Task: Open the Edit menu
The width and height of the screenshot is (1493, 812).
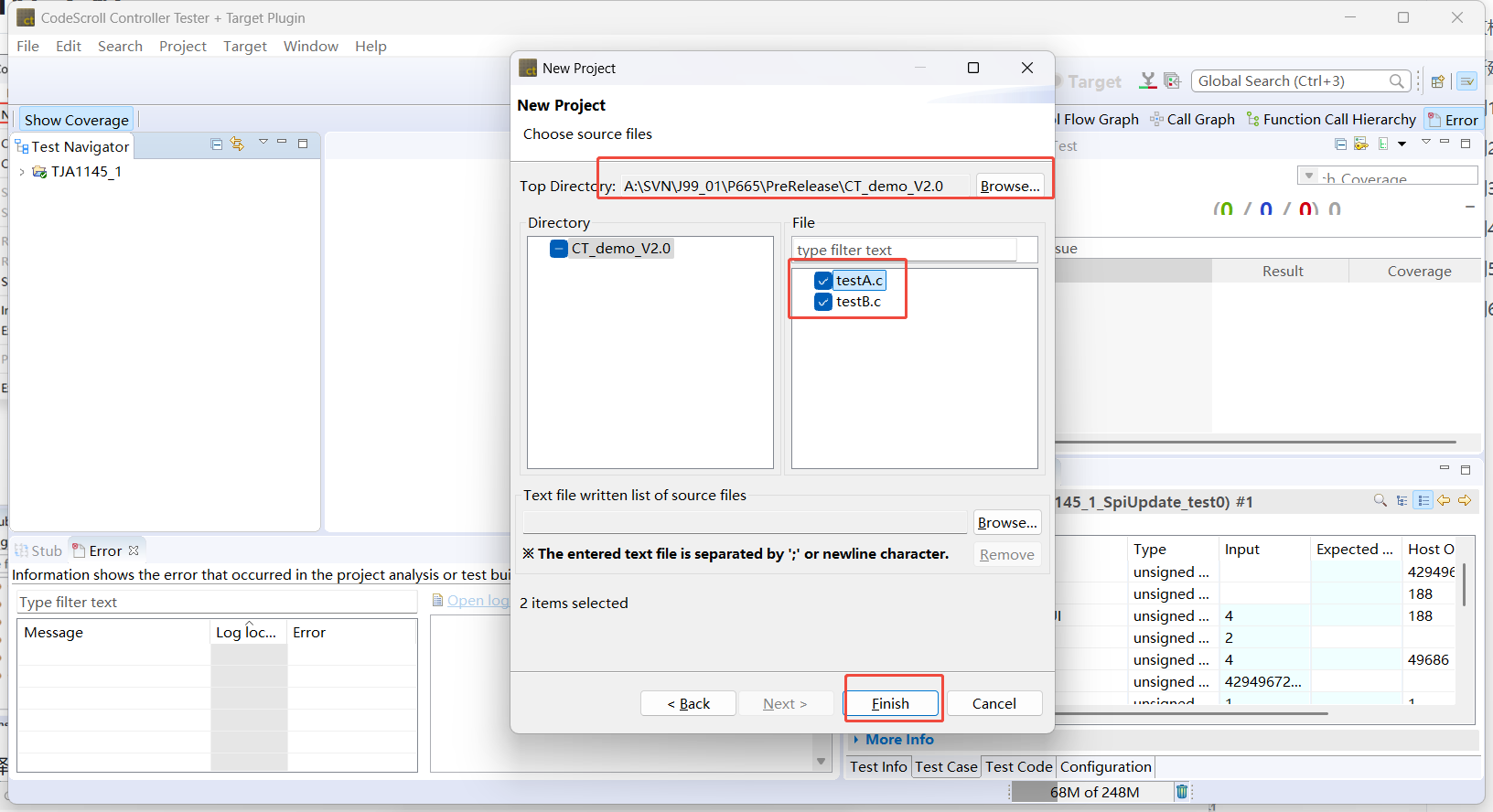Action: coord(69,46)
